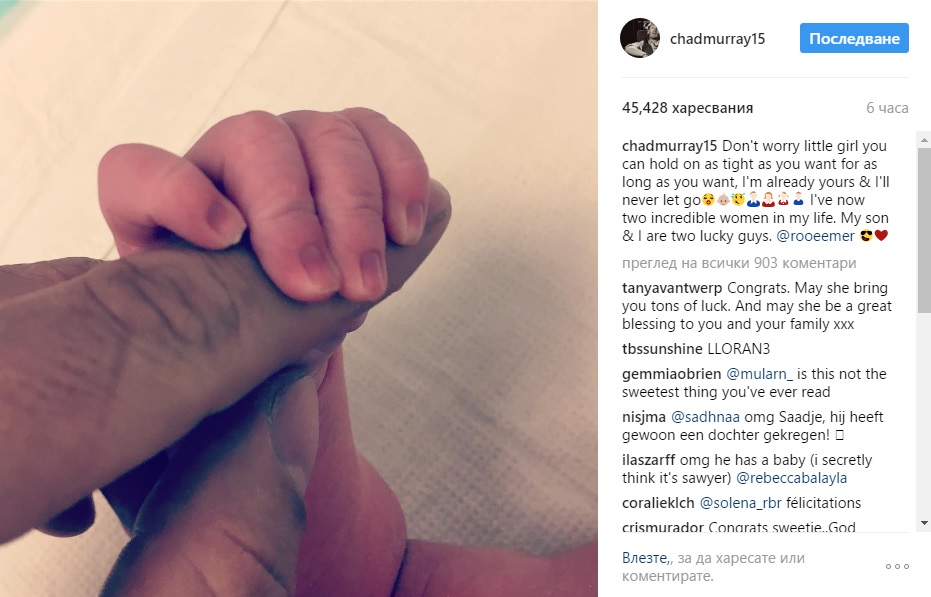The height and width of the screenshot is (597, 931).
Task: Click the scrollbar up arrow in comments
Action: click(924, 140)
